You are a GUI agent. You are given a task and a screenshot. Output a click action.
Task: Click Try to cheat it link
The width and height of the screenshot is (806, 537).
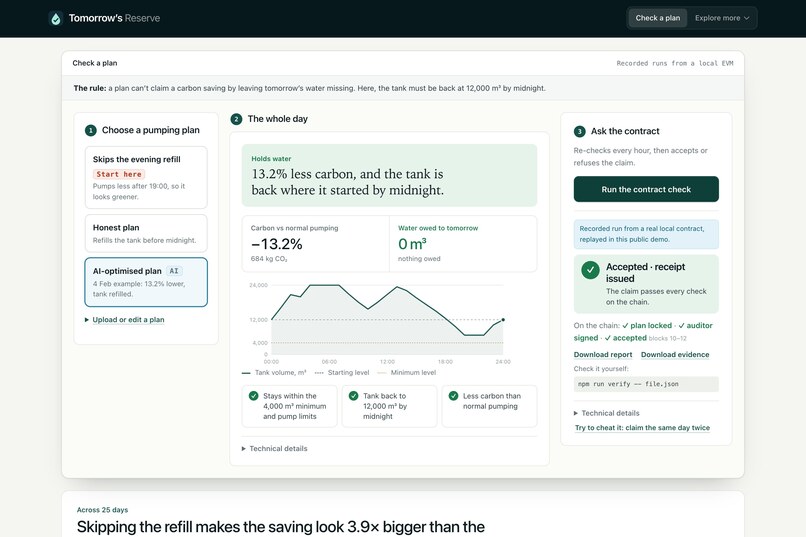(x=642, y=428)
